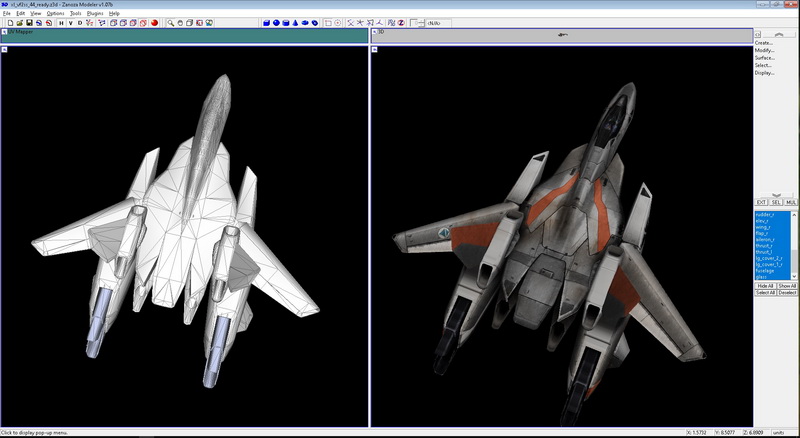Toggle the V axis lock button
Screen dimensions: 800x438
pos(70,23)
